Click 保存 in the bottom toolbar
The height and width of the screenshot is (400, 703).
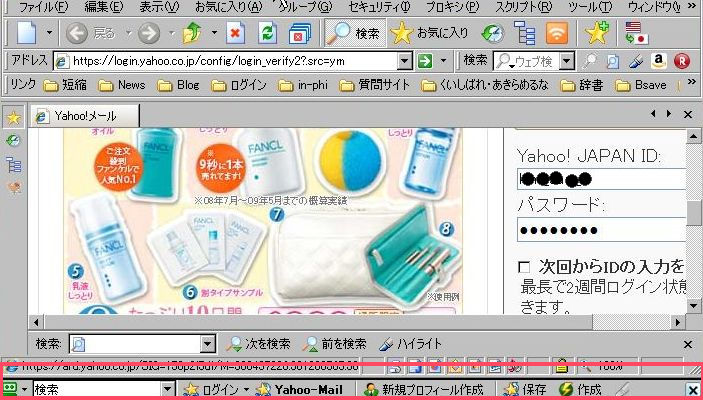point(525,389)
